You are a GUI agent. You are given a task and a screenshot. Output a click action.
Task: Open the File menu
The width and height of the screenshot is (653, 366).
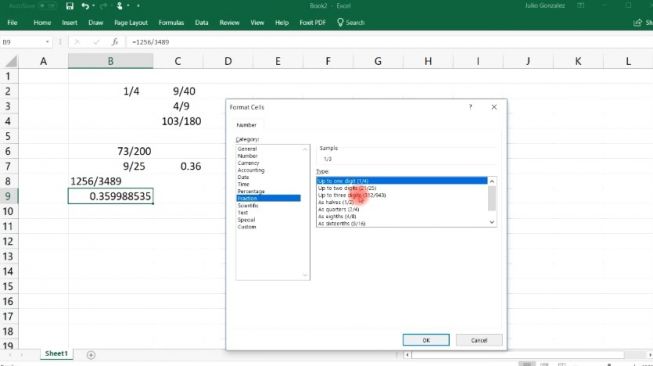(x=12, y=22)
